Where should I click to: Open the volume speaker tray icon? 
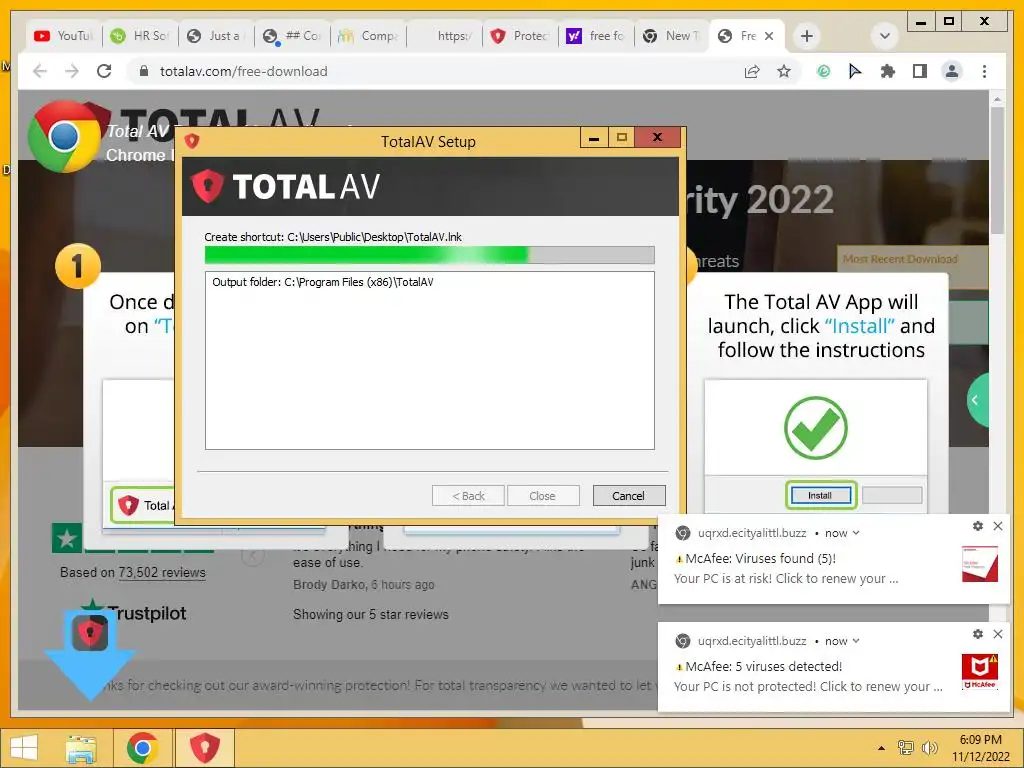point(929,748)
